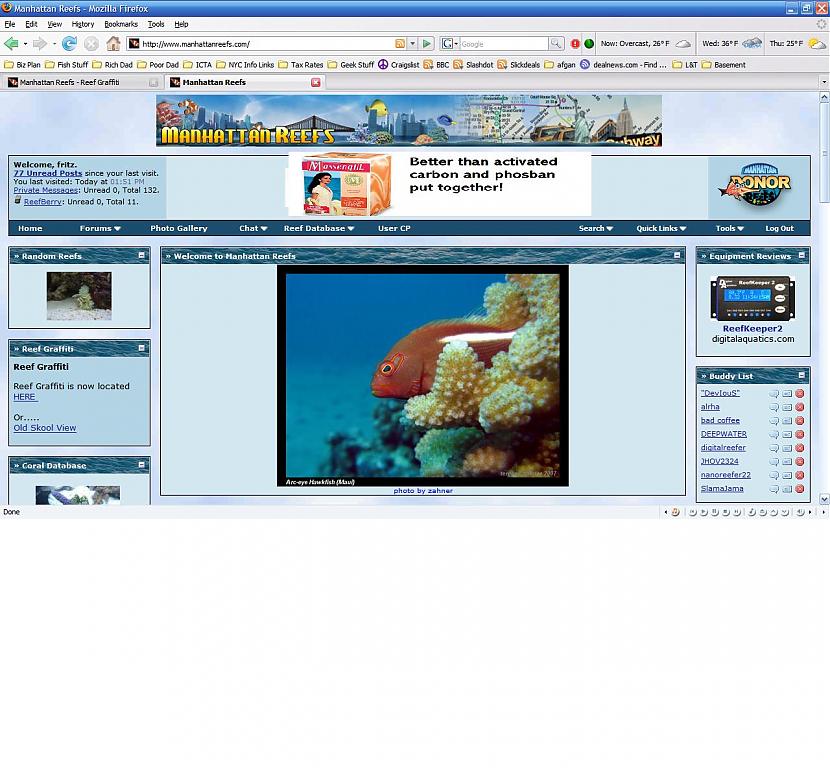The width and height of the screenshot is (830, 768).
Task: Click the FoxyTunes volume speaker icon
Action: 800,512
